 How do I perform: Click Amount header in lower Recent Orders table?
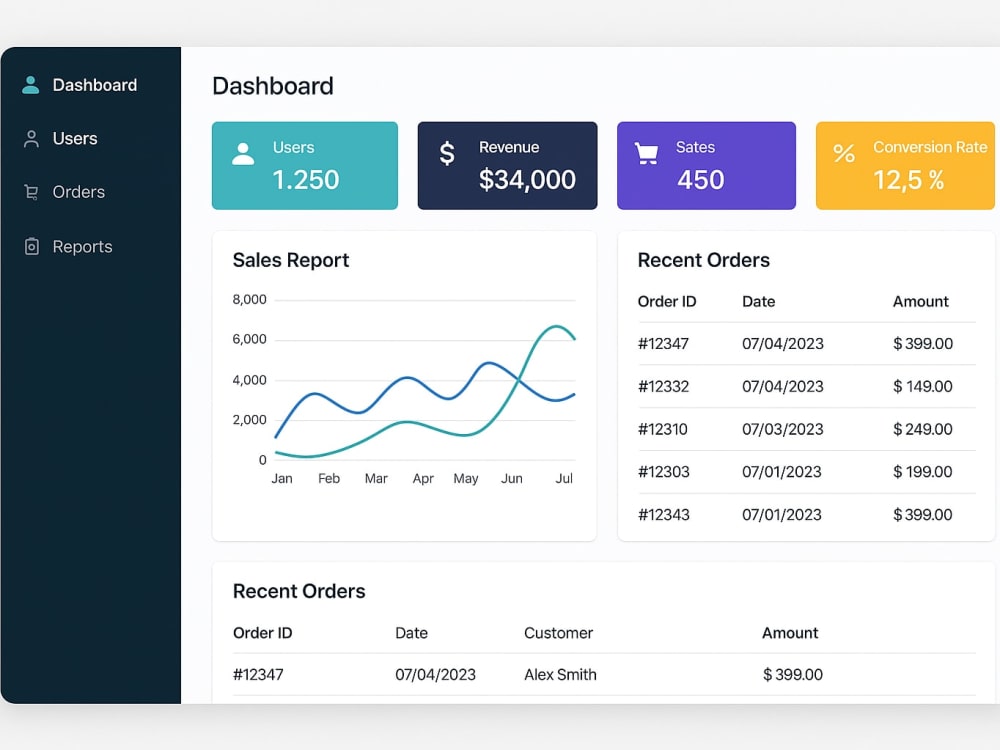click(x=790, y=633)
